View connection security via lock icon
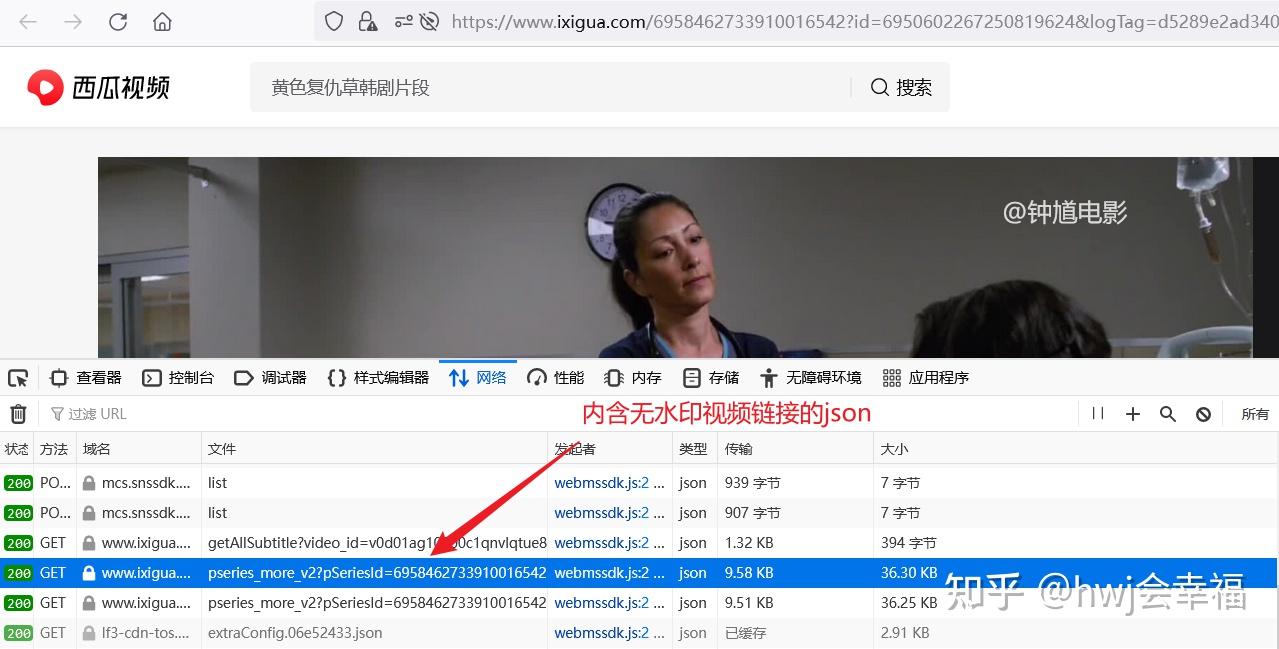 click(x=369, y=21)
